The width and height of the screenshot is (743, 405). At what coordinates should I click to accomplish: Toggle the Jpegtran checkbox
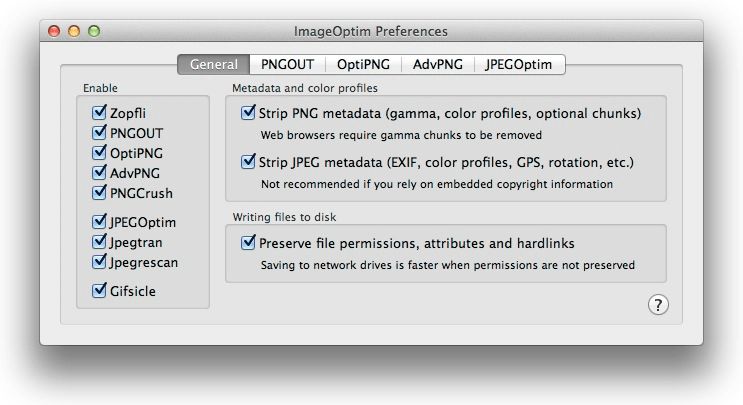99,242
